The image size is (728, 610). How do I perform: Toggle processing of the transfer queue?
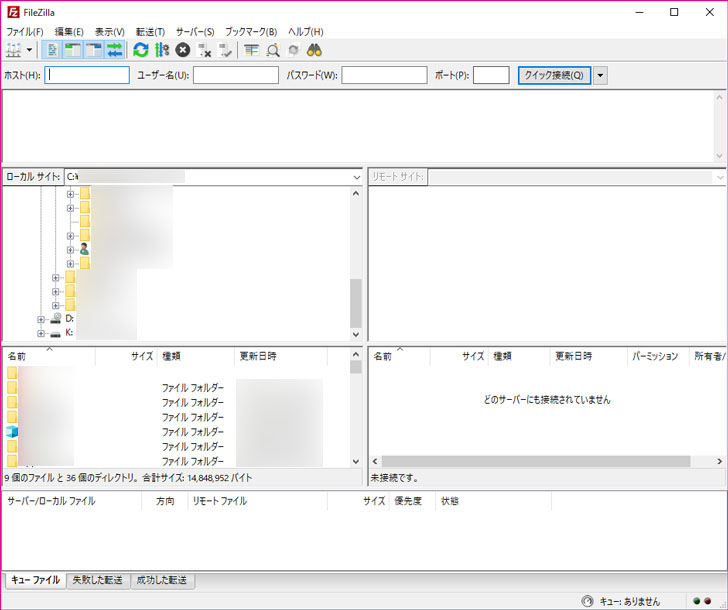click(162, 50)
